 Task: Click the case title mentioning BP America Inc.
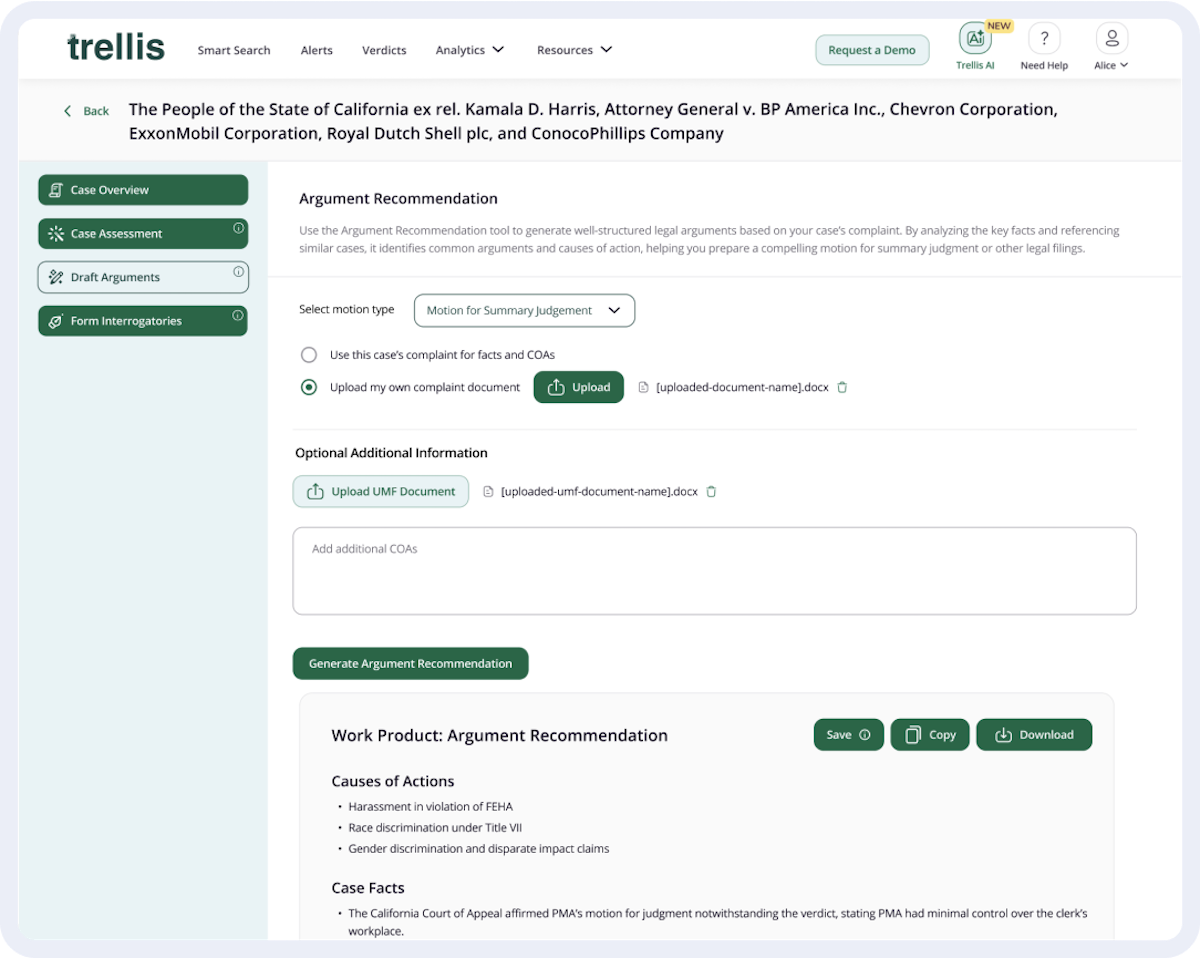point(593,121)
